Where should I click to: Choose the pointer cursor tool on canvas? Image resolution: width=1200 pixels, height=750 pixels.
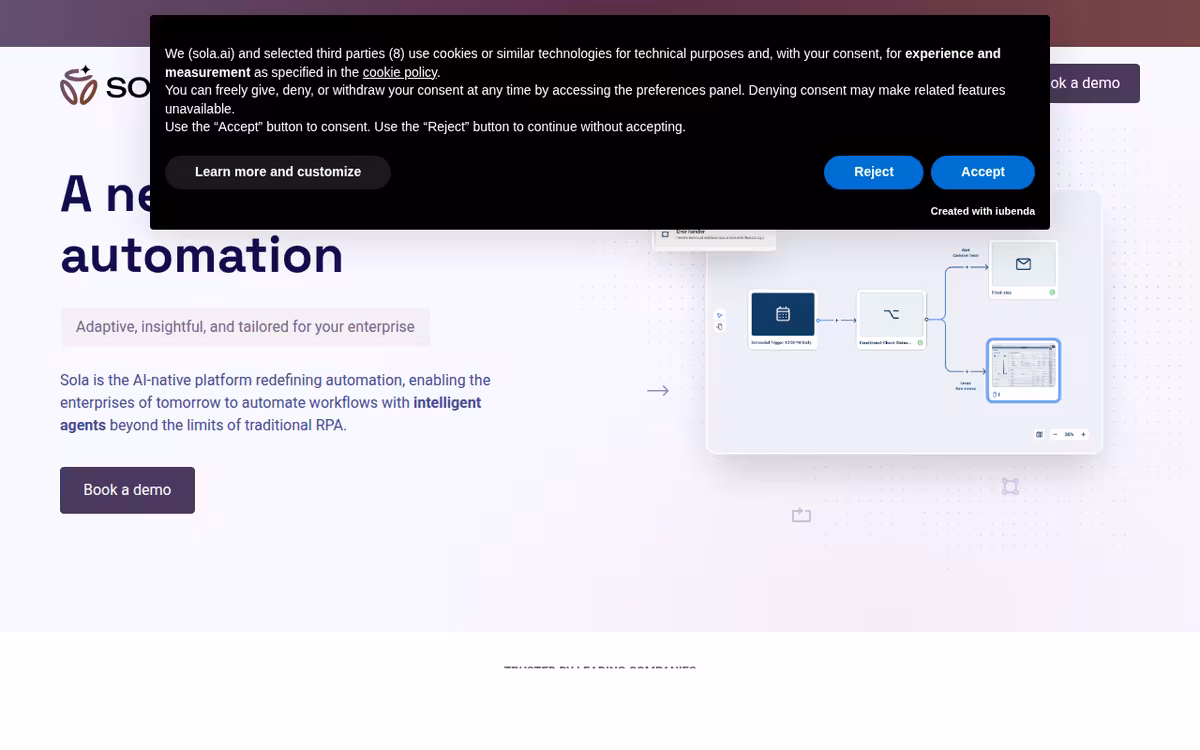point(720,315)
